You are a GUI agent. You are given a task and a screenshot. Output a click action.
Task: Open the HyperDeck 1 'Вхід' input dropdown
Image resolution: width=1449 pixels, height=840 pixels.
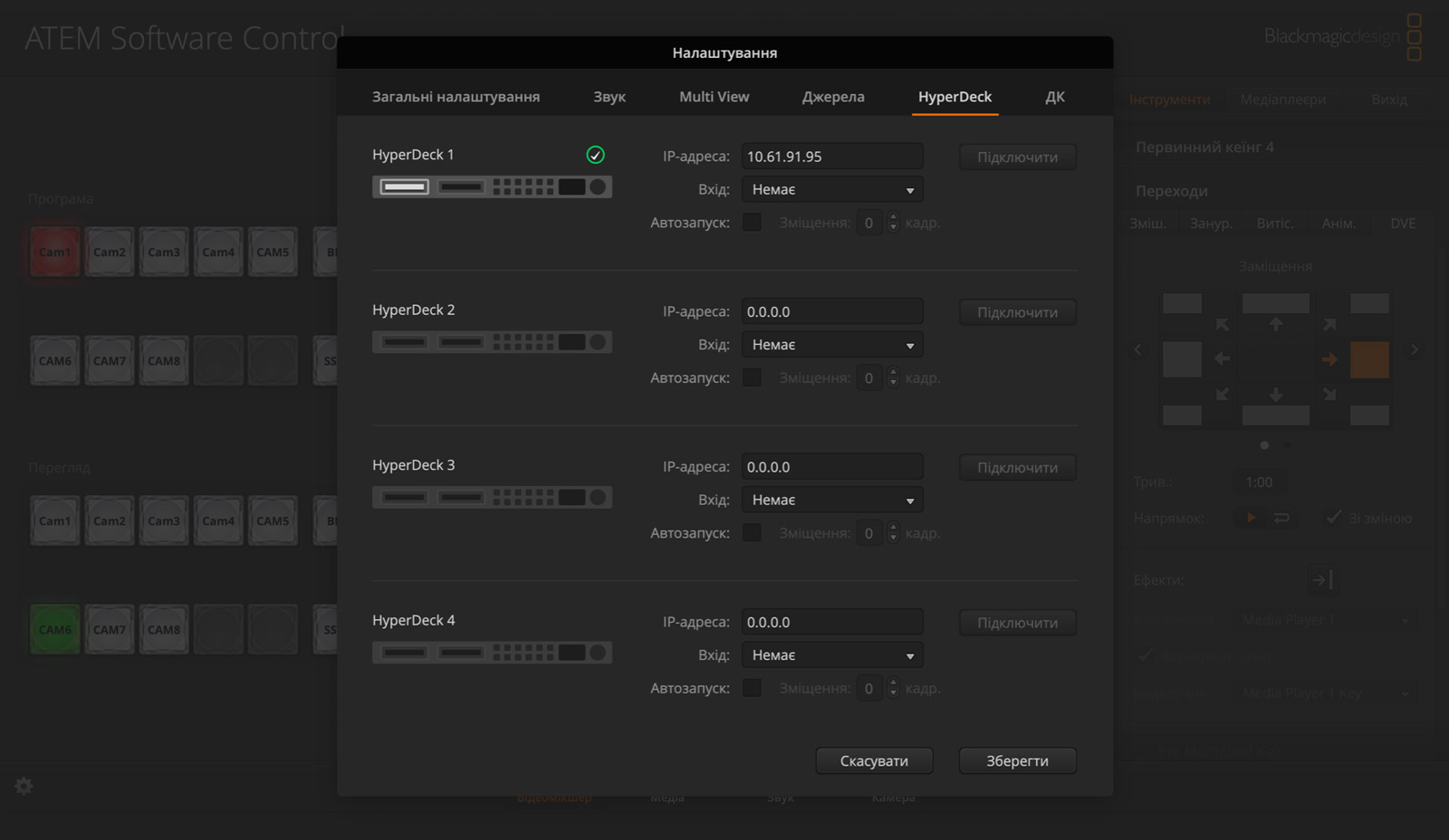click(832, 189)
